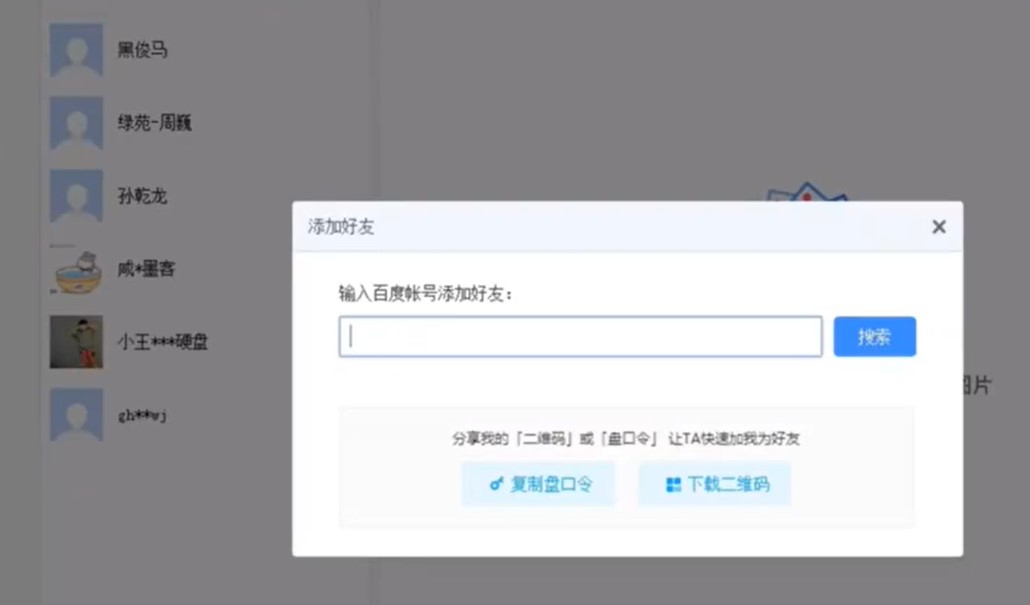Click the 添加好友 dialog title text
Screen dimensions: 1030x605
click(341, 227)
